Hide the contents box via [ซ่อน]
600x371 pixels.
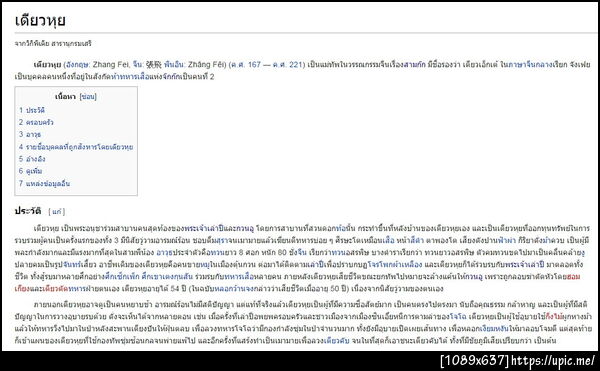(88, 97)
